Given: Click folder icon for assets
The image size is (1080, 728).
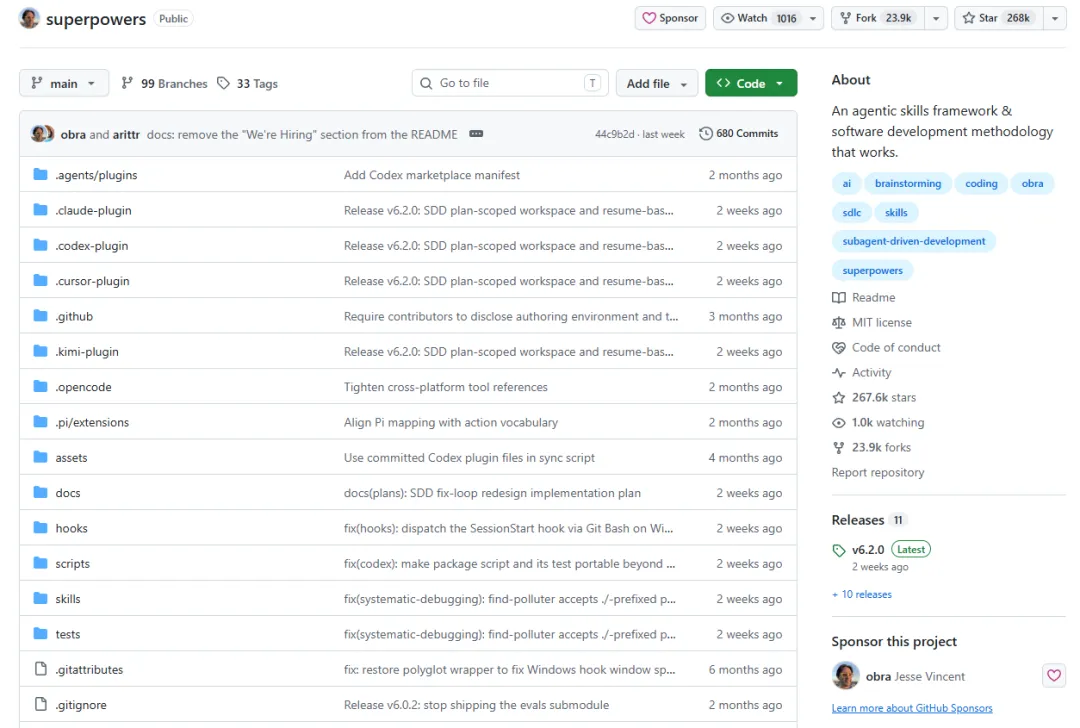Looking at the screenshot, I should pyautogui.click(x=41, y=457).
